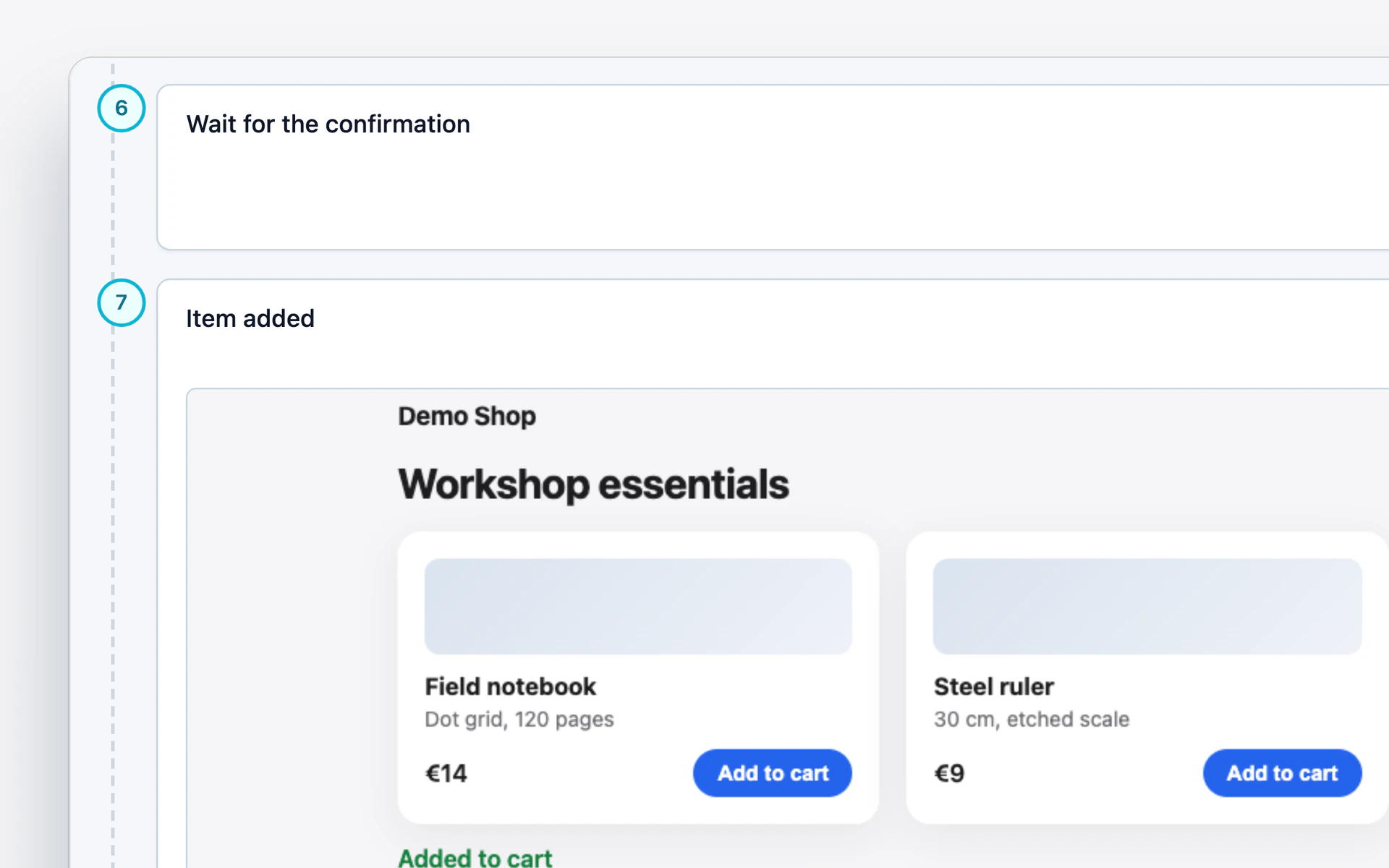
Task: Open the Steel ruler product image
Action: coord(1147,606)
